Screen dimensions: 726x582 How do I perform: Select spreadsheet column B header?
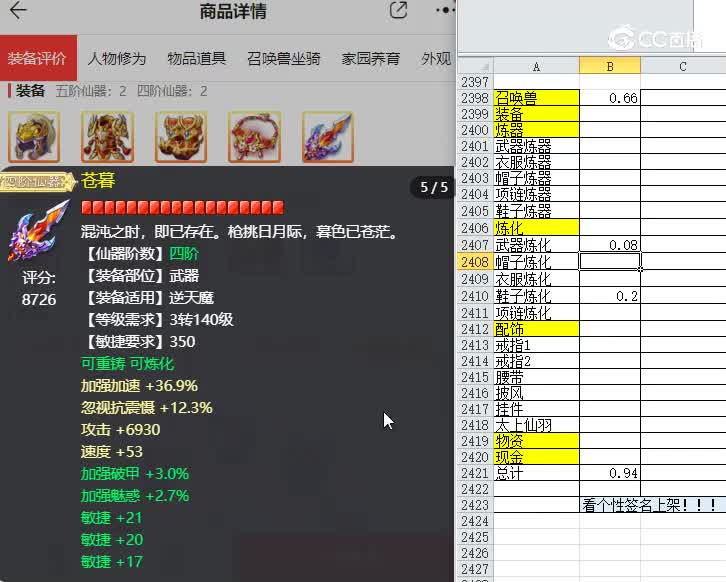[x=610, y=67]
